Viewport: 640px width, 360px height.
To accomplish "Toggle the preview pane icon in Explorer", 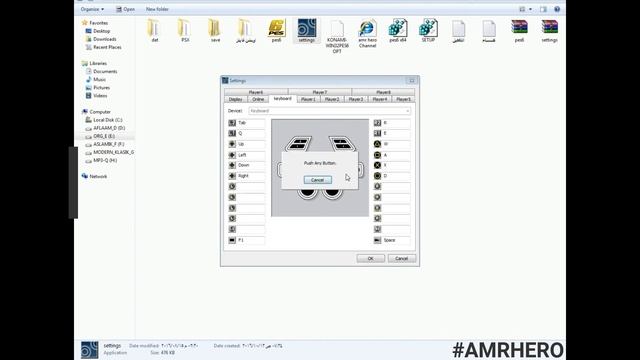I will (x=543, y=9).
